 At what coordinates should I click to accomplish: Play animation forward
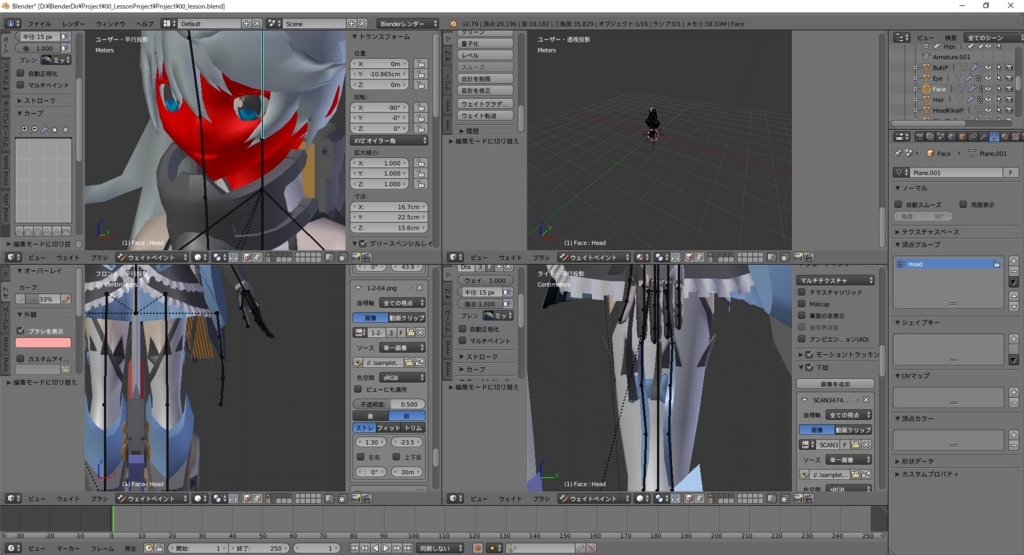click(386, 548)
